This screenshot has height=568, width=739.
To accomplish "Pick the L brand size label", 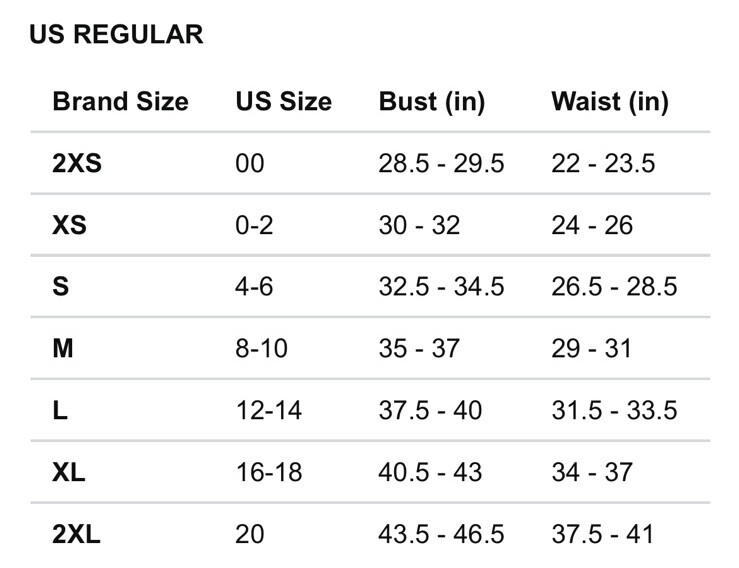I will click(x=60, y=410).
